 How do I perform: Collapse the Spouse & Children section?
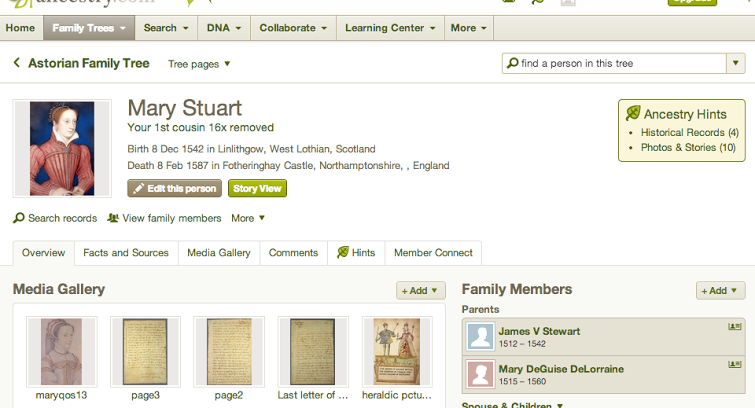510,405
